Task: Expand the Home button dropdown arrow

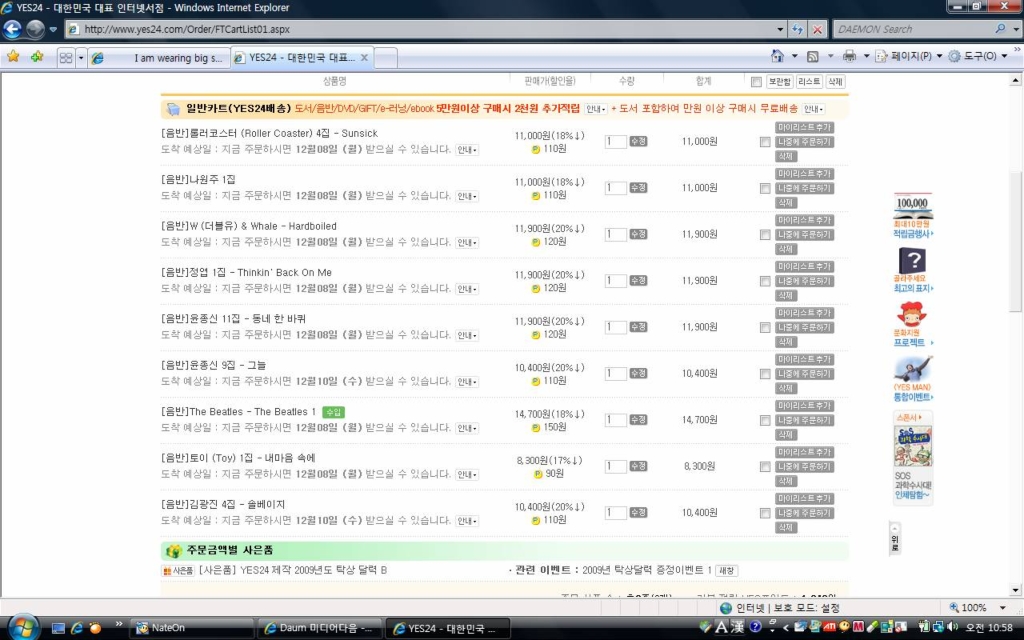Action: pyautogui.click(x=794, y=56)
